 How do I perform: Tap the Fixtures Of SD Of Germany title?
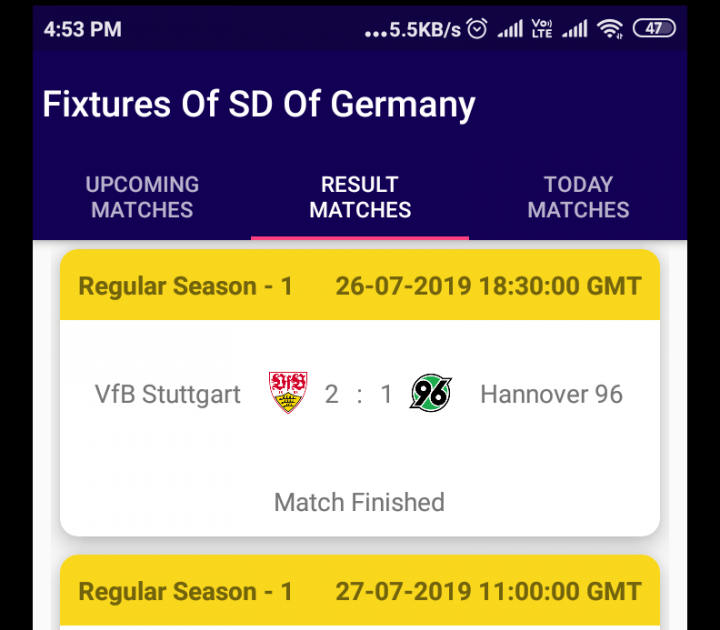[x=259, y=104]
